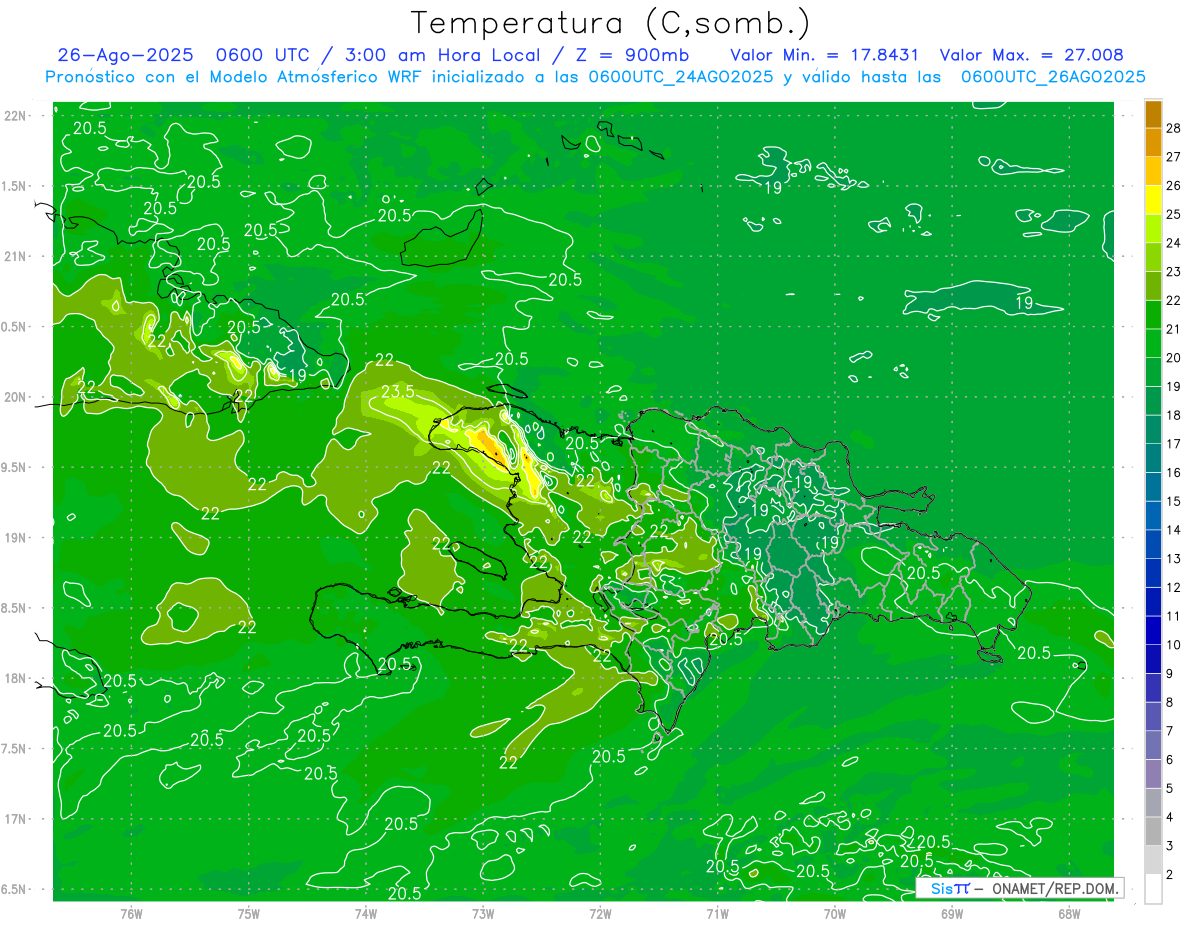Click the title "Temperatura (C,somb.)"
This screenshot has width=1200, height=927.
[x=611, y=23]
